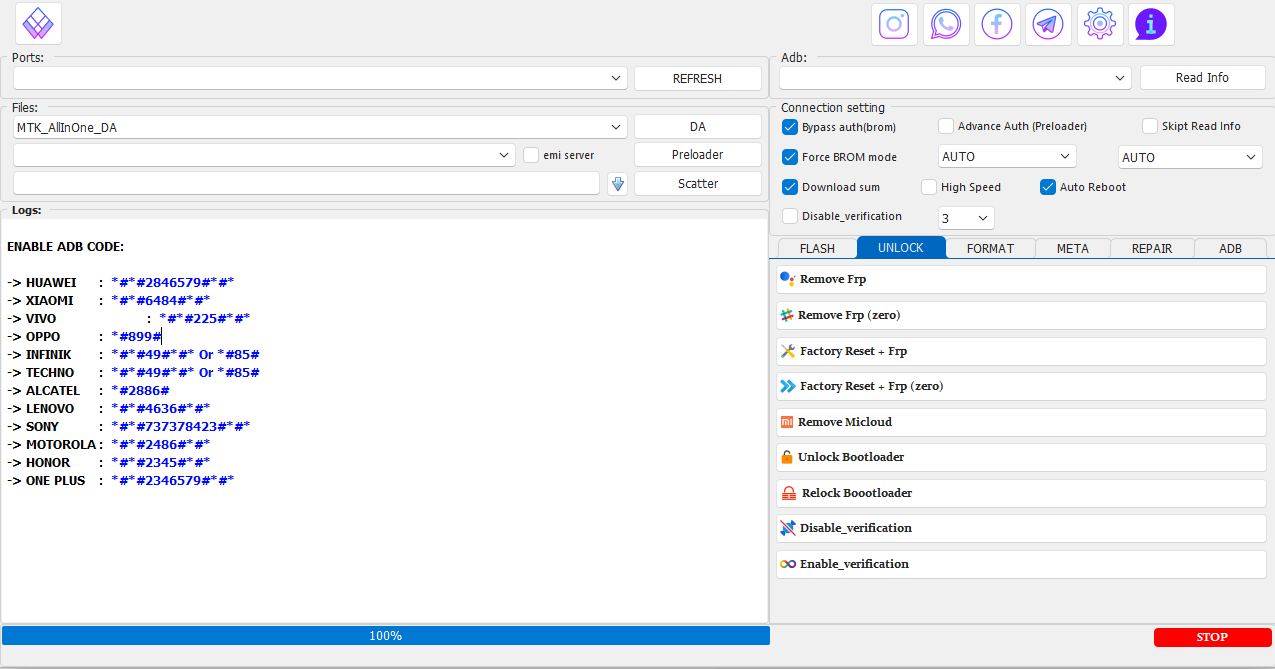Open the Telegram channel icon

click(x=1048, y=24)
